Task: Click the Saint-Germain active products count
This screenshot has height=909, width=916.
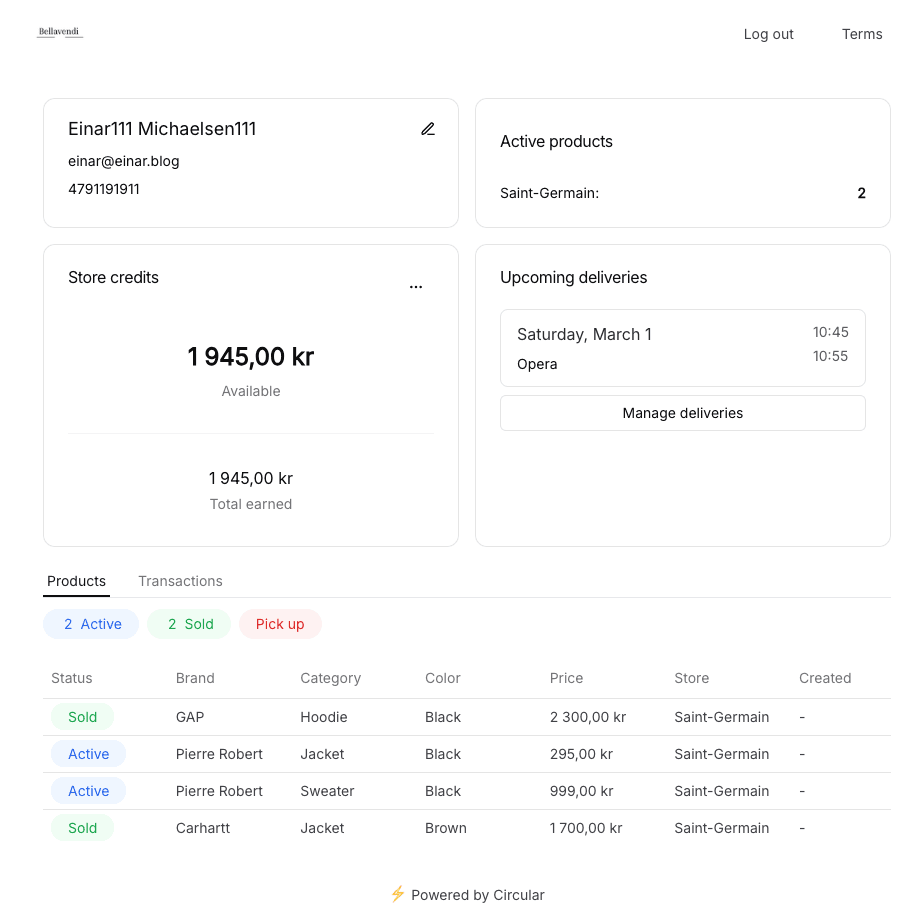Action: click(x=861, y=193)
